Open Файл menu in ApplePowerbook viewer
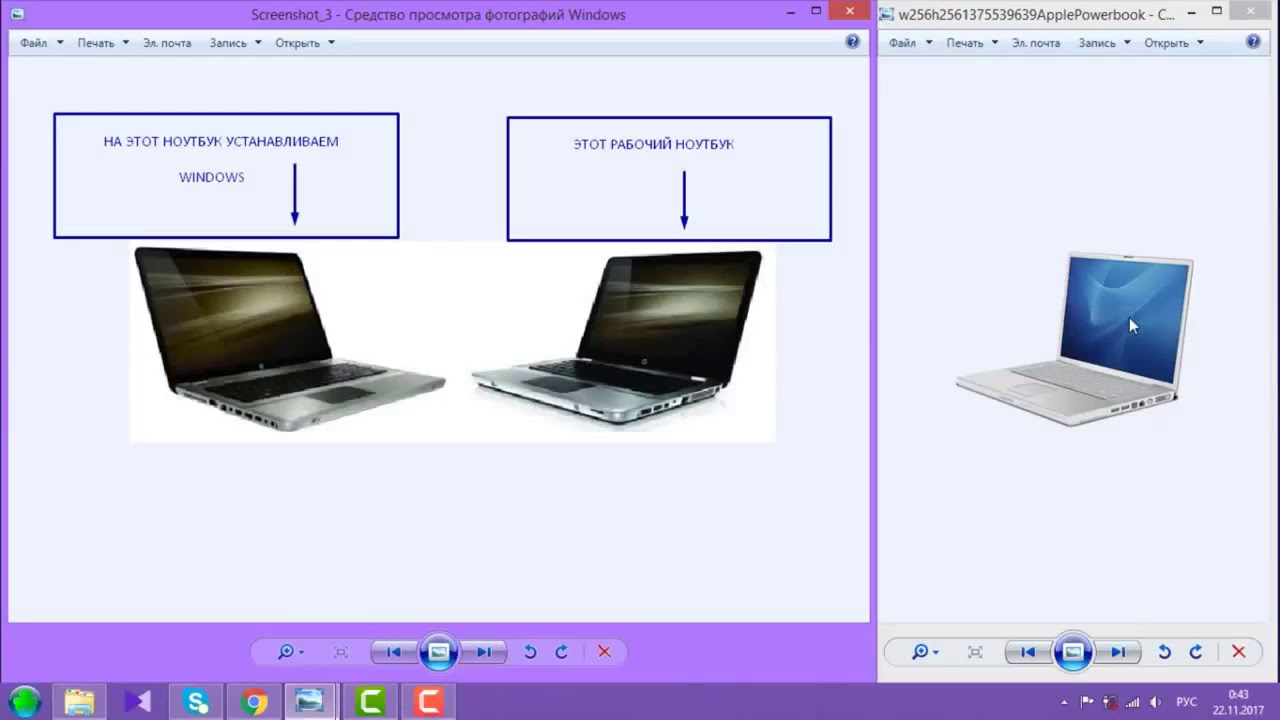 (x=910, y=43)
